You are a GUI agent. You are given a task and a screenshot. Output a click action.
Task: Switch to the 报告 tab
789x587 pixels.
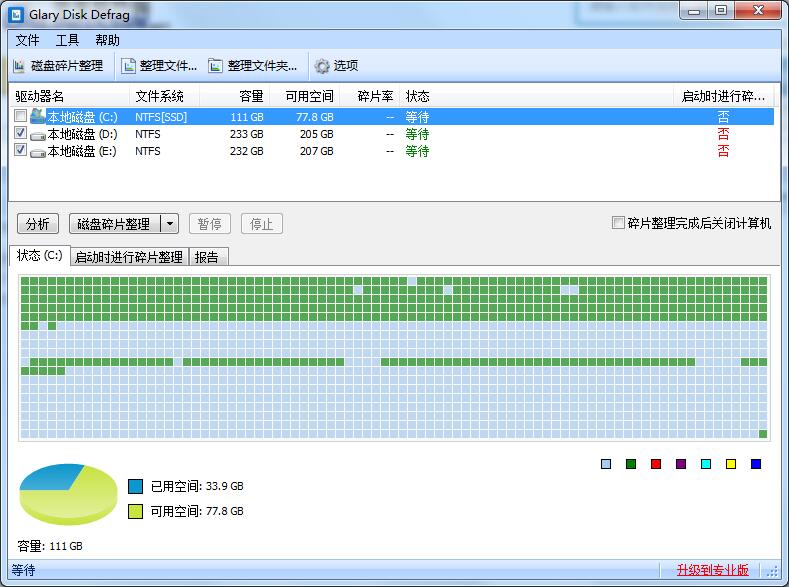point(207,257)
